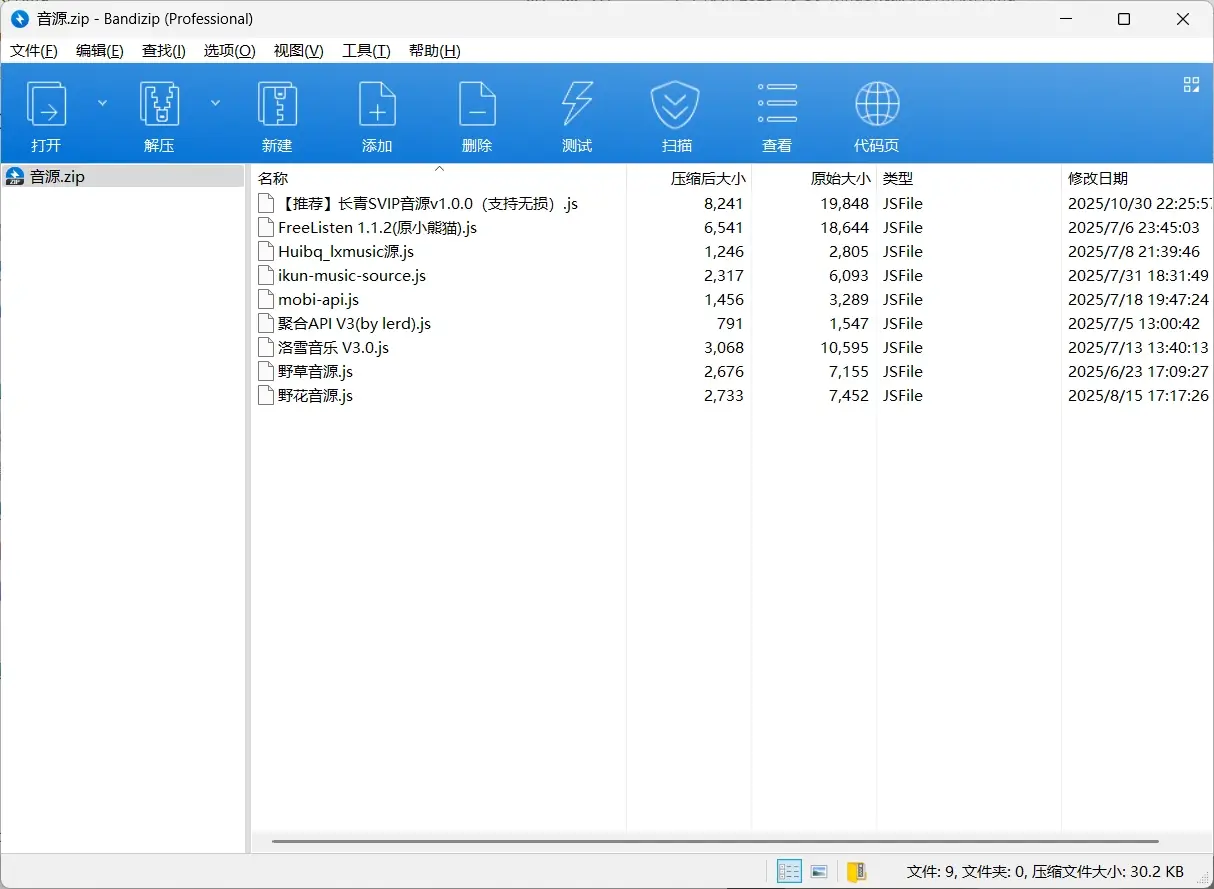This screenshot has height=889, width=1214.
Task: Switch to details view in status bar
Action: 789,871
